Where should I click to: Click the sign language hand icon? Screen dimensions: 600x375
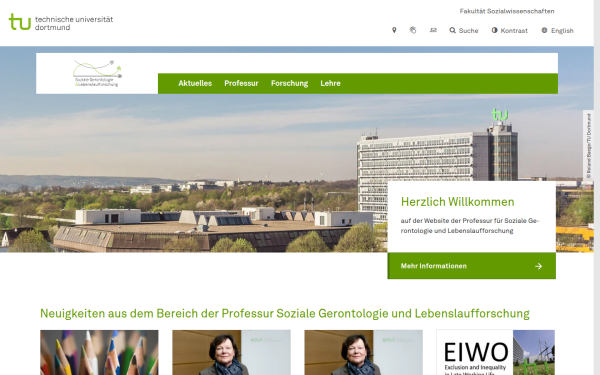pyautogui.click(x=413, y=30)
